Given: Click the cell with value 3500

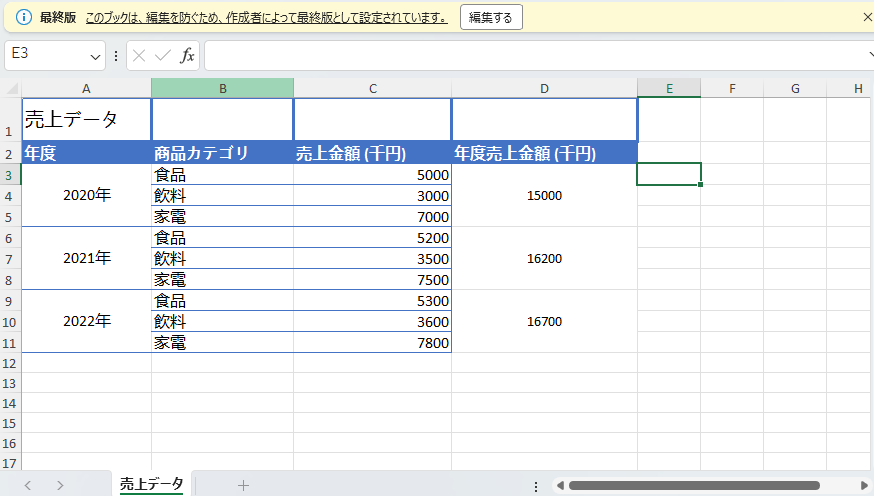Looking at the screenshot, I should 372,259.
